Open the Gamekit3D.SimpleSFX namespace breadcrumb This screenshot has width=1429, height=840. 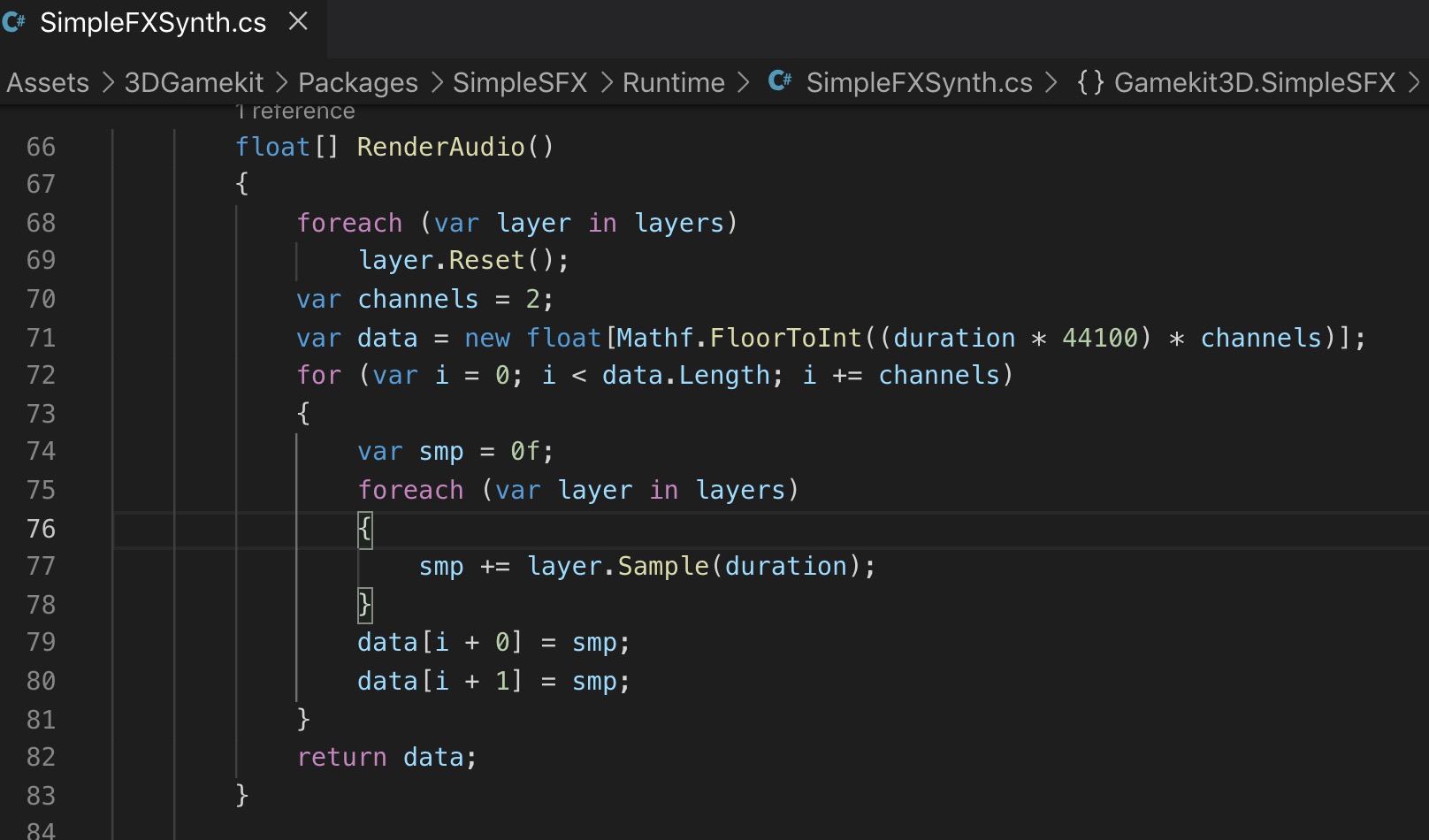pos(1254,82)
